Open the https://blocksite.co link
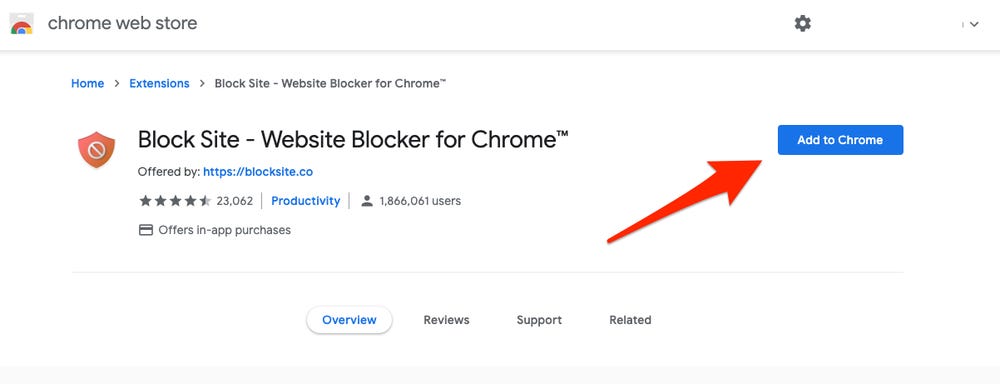 (x=258, y=172)
